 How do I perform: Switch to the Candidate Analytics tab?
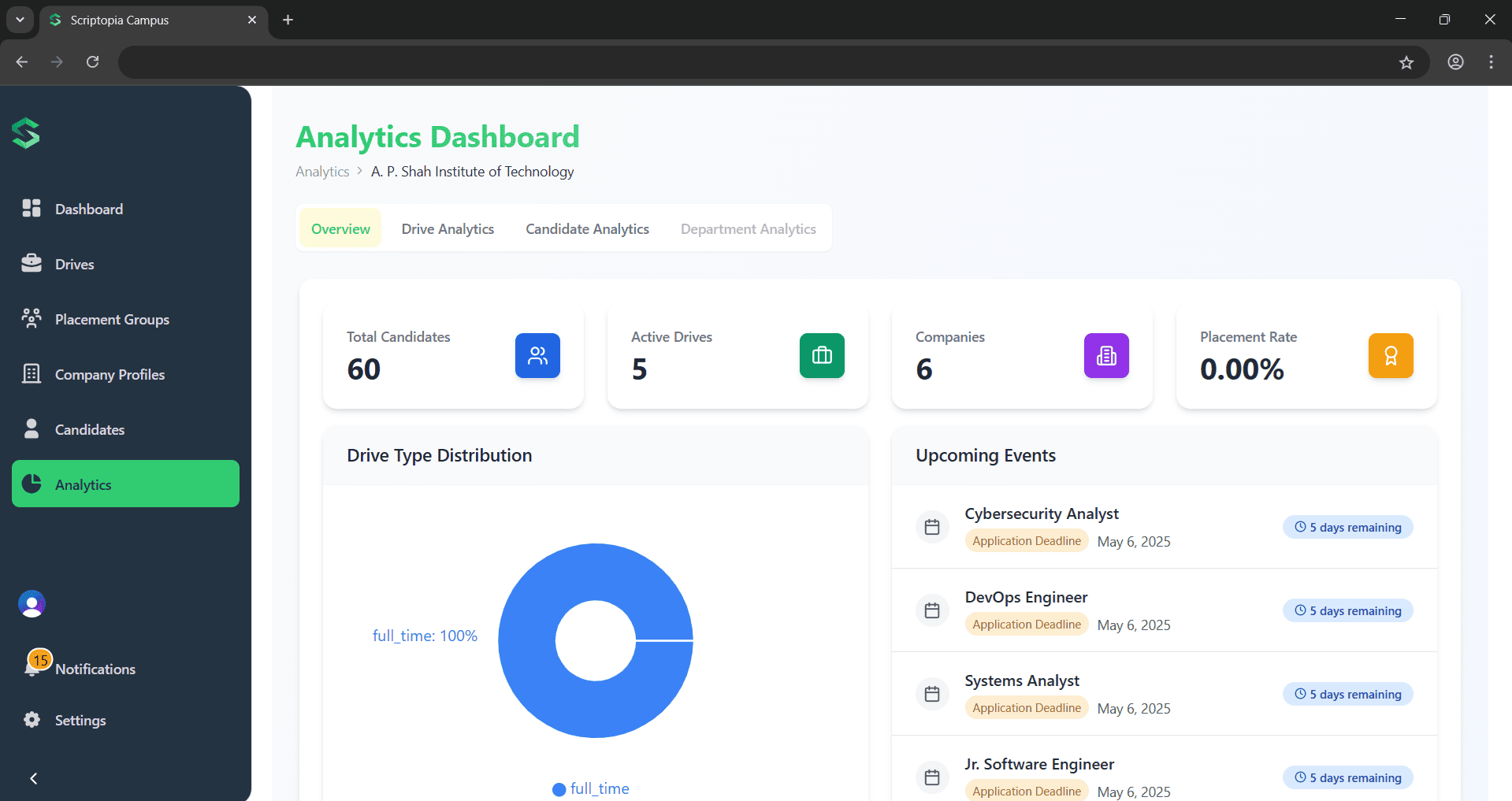point(587,229)
